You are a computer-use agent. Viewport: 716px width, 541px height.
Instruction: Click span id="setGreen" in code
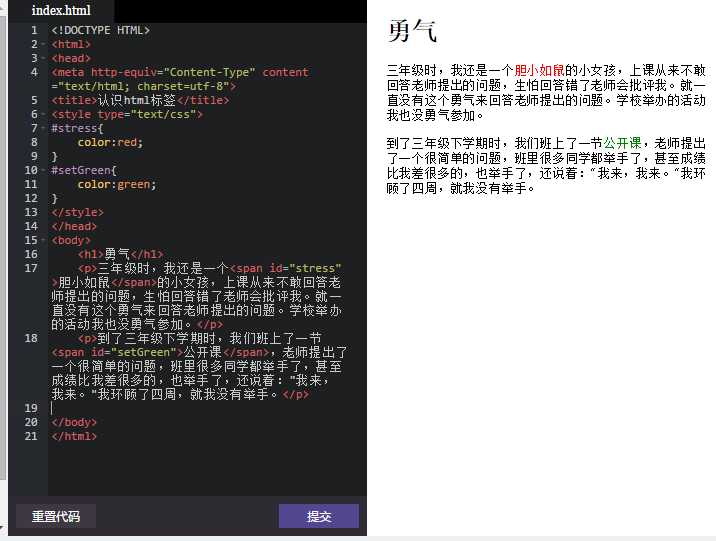point(117,352)
